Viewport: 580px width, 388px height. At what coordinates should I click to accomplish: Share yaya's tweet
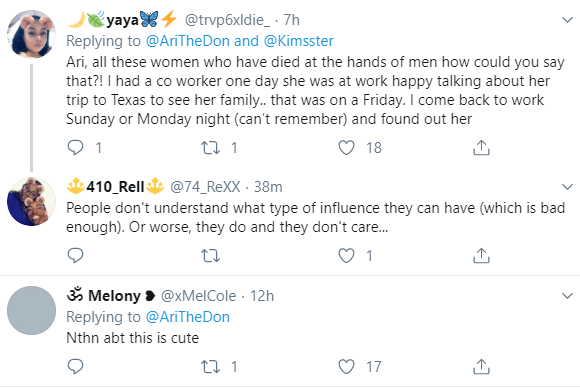click(x=481, y=148)
